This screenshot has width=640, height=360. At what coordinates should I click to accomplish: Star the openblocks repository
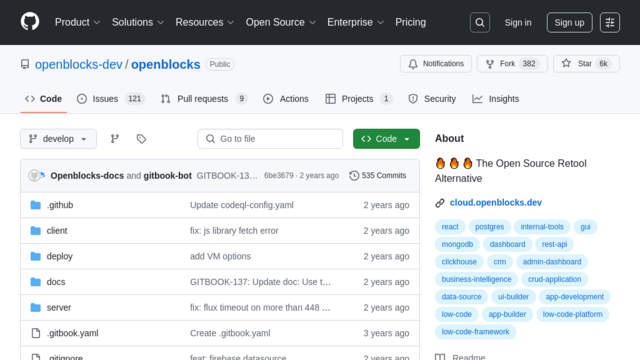tap(586, 64)
